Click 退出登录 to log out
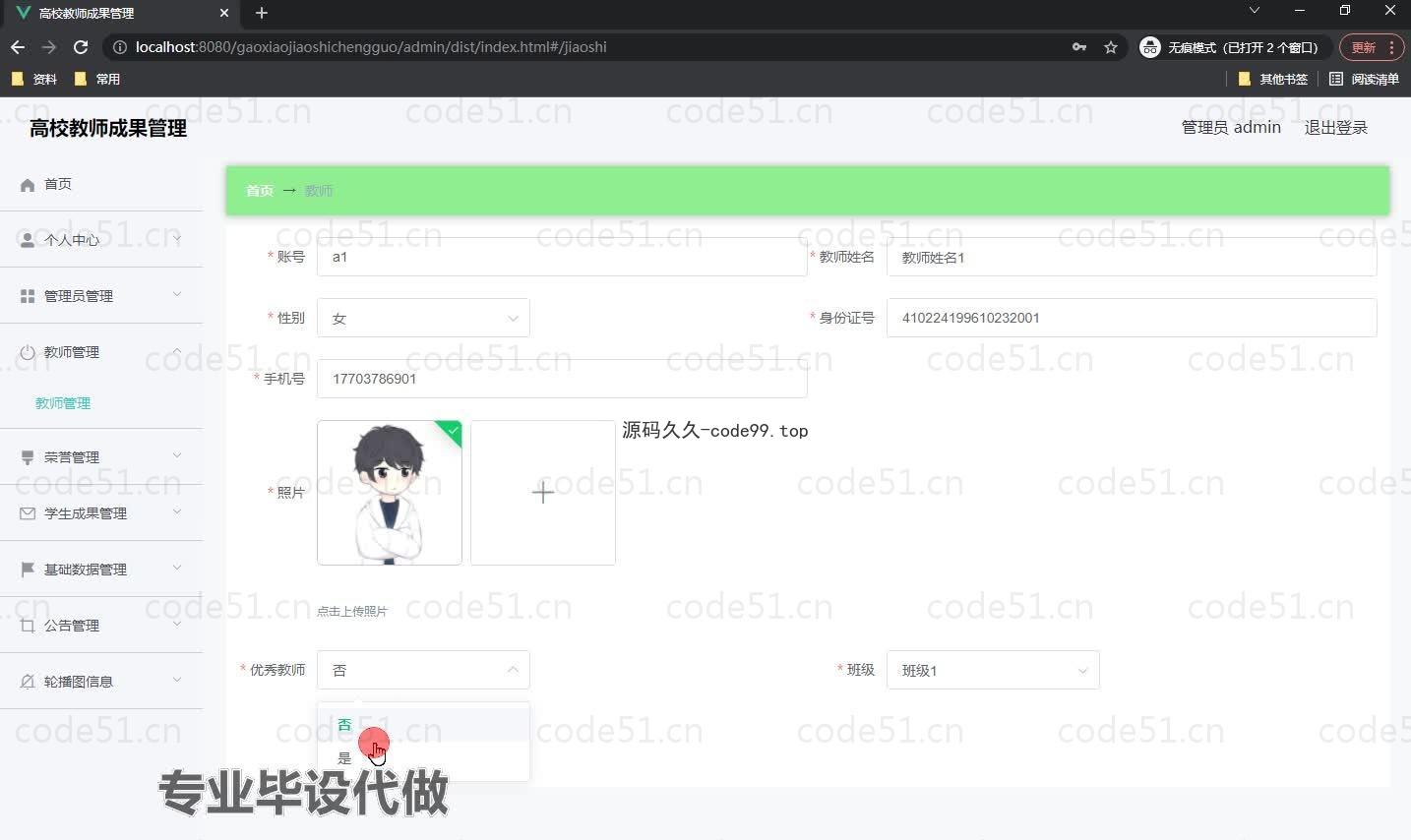 coord(1335,128)
